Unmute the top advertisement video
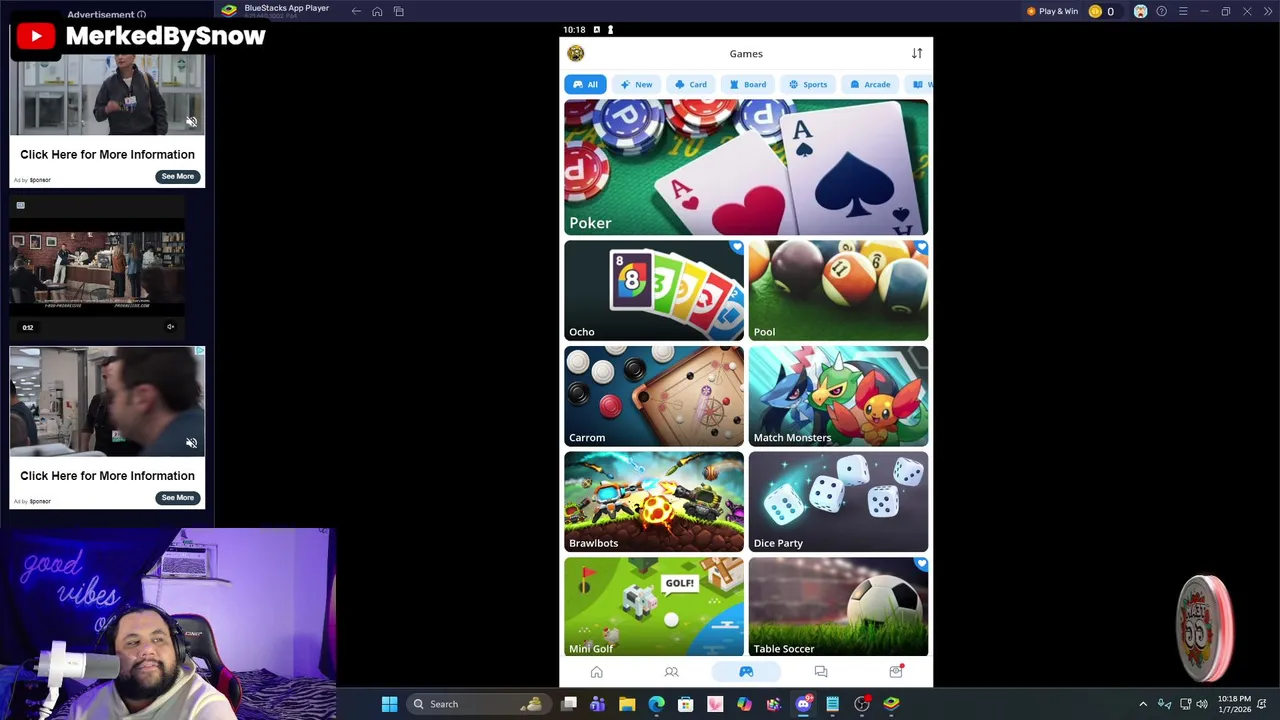This screenshot has height=720, width=1280. point(191,122)
